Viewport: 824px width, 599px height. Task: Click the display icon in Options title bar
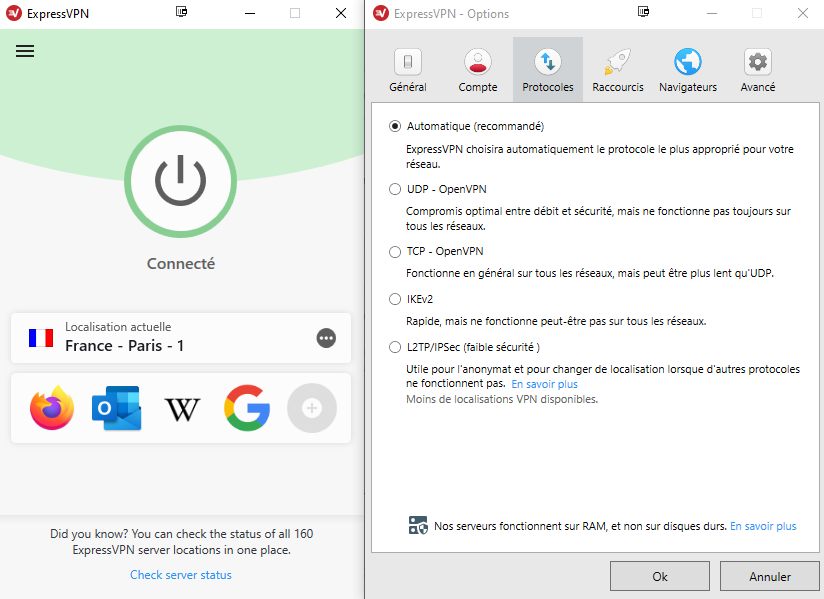click(643, 12)
